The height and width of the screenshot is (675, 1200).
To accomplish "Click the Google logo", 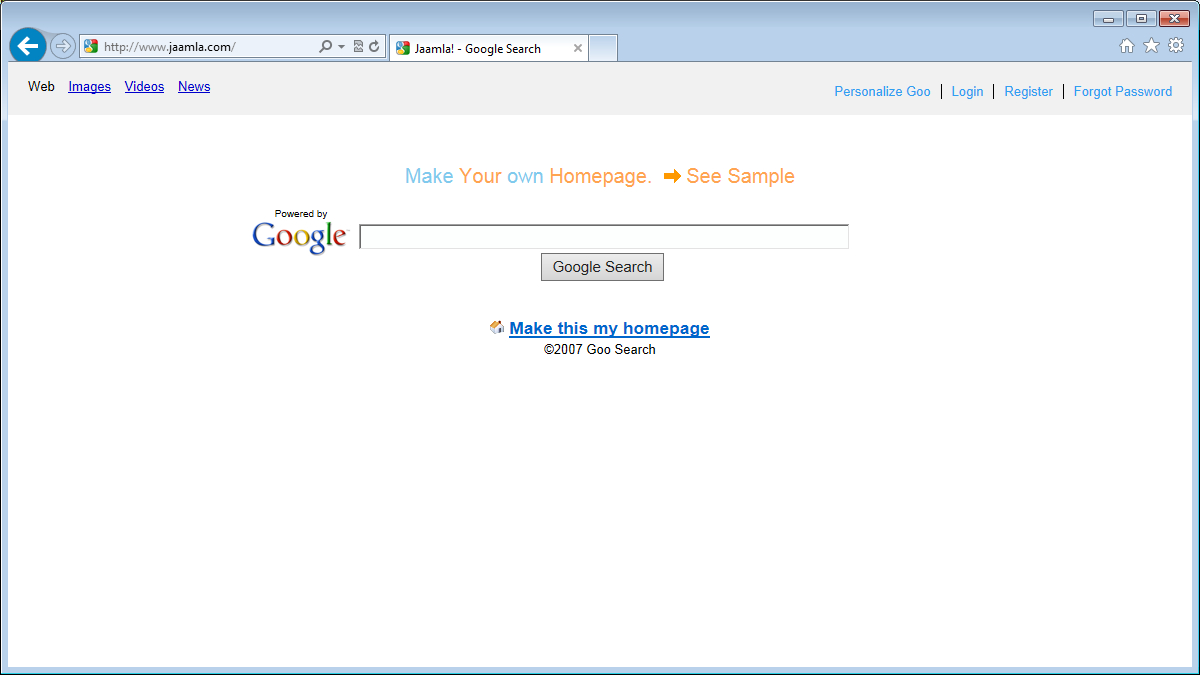I will tap(299, 237).
